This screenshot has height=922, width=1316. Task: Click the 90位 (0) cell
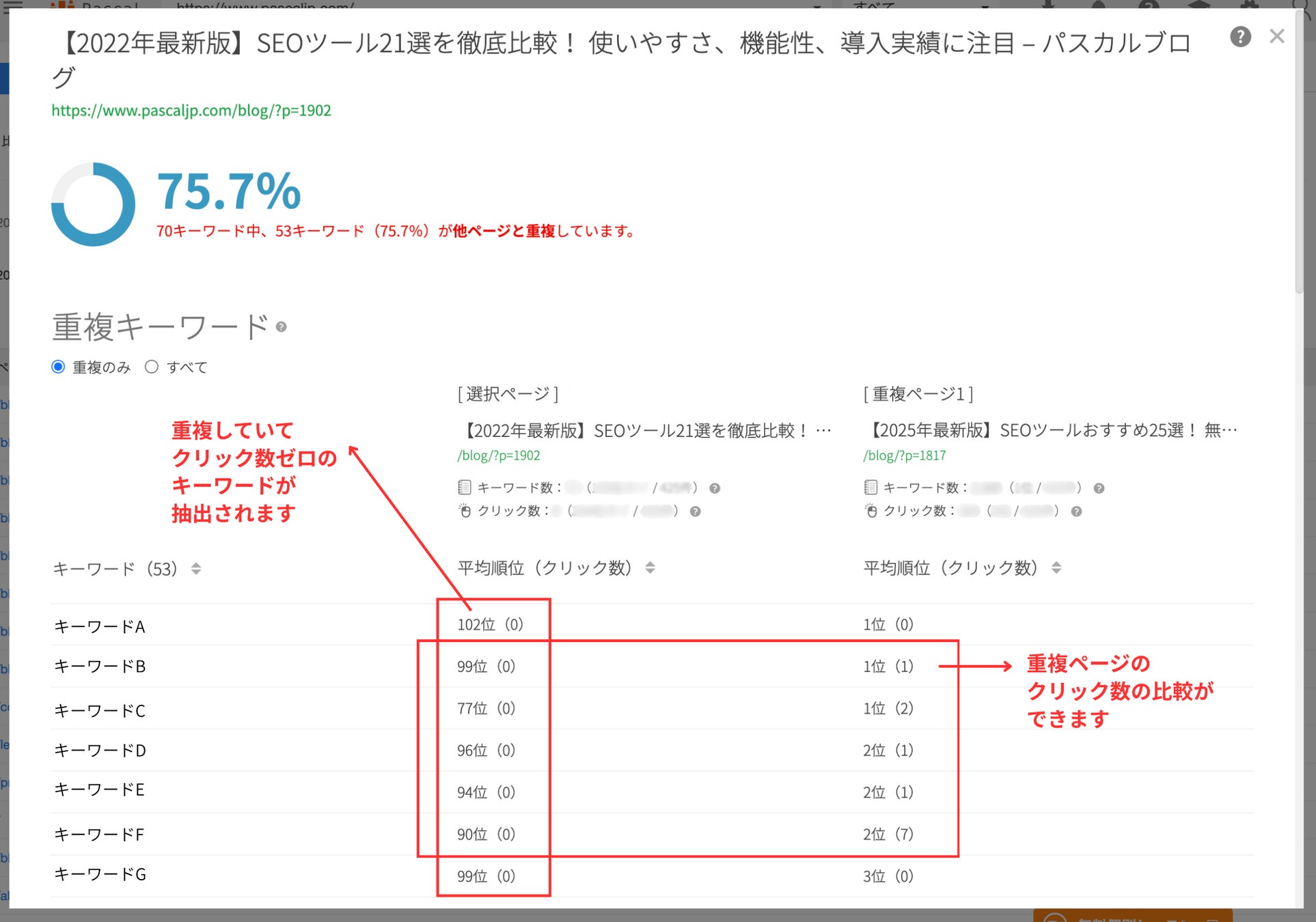coord(486,834)
